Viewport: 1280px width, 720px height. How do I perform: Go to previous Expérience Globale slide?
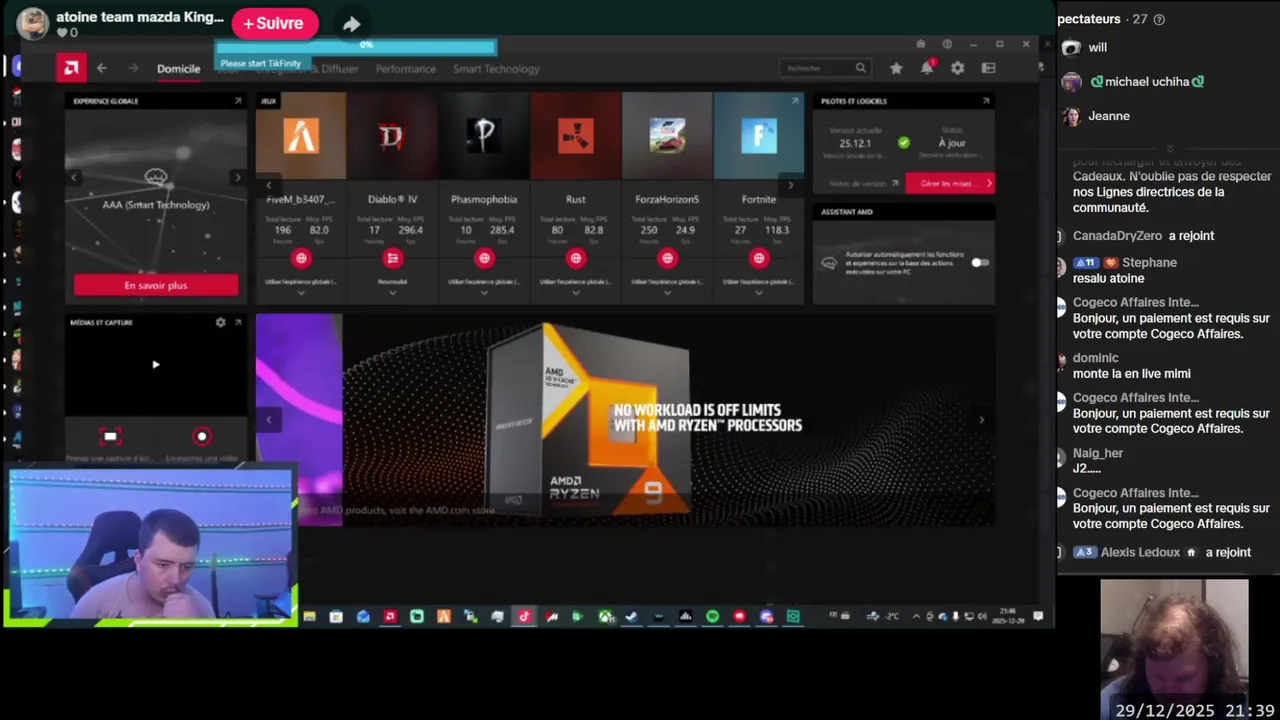(73, 177)
